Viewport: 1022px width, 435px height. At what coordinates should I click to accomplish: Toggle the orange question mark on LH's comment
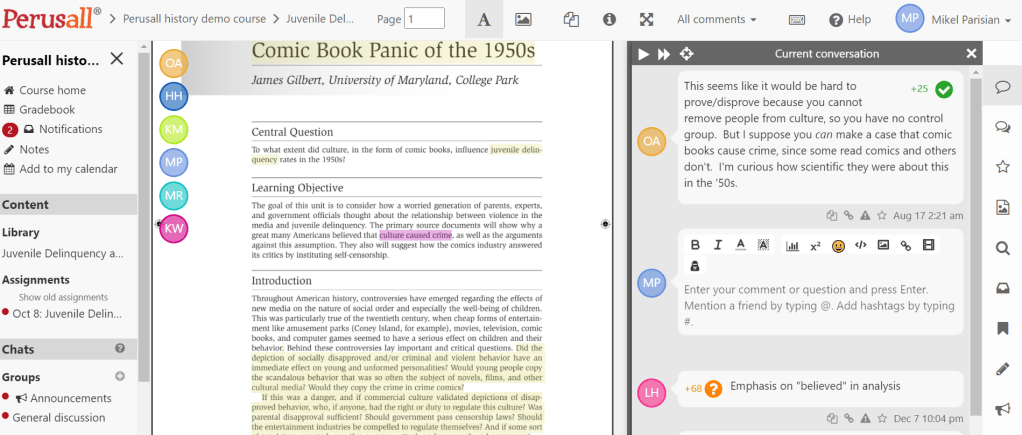tap(713, 388)
